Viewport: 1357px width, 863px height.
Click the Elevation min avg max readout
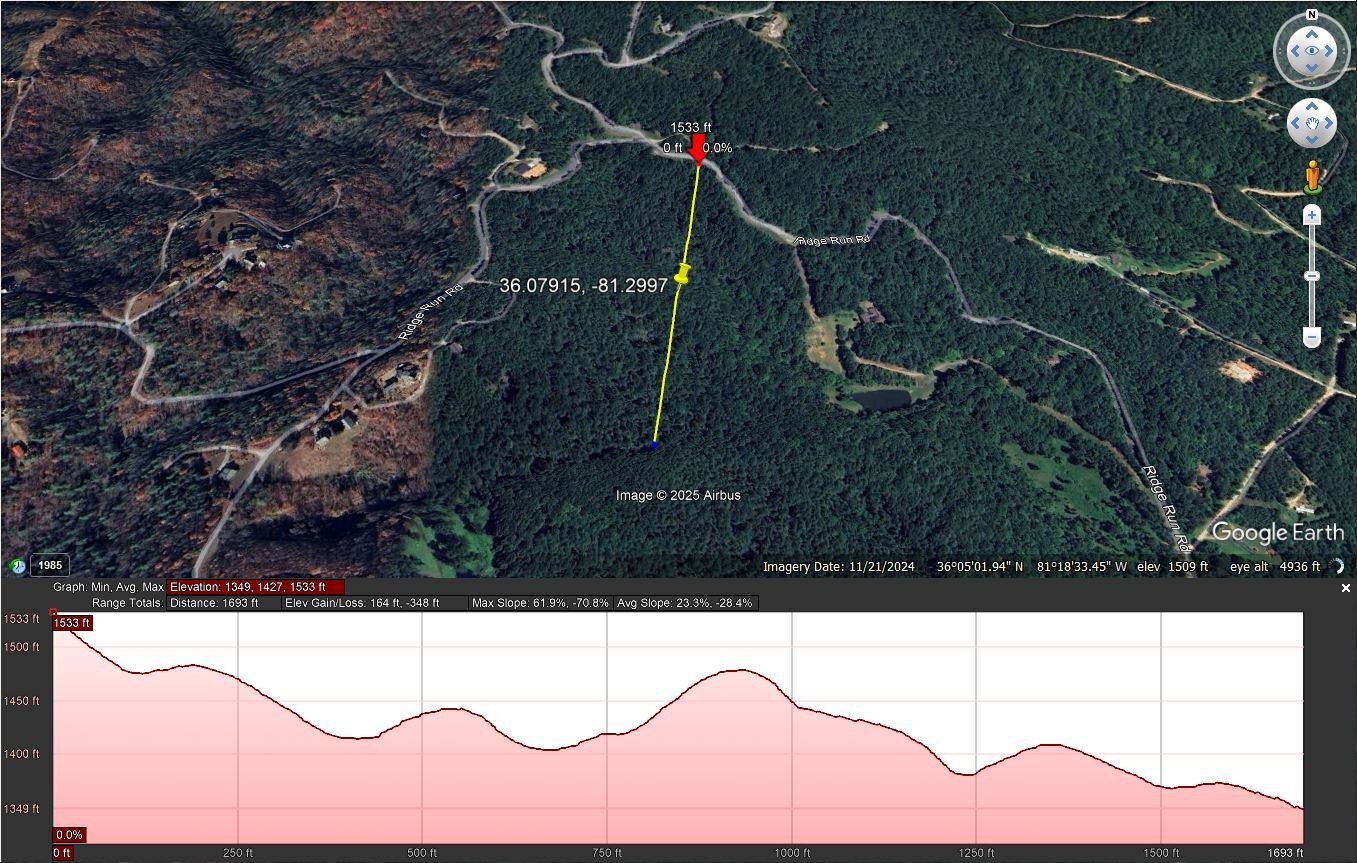255,587
